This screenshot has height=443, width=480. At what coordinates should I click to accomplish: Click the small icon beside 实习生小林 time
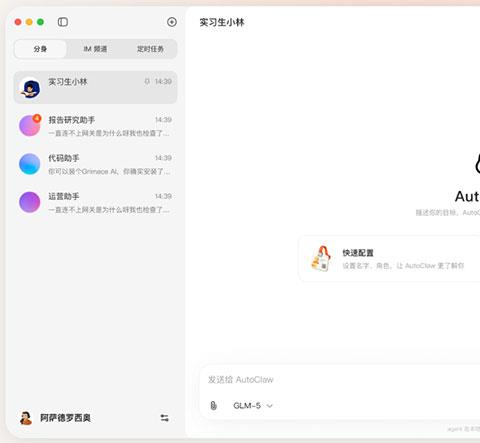click(x=147, y=81)
